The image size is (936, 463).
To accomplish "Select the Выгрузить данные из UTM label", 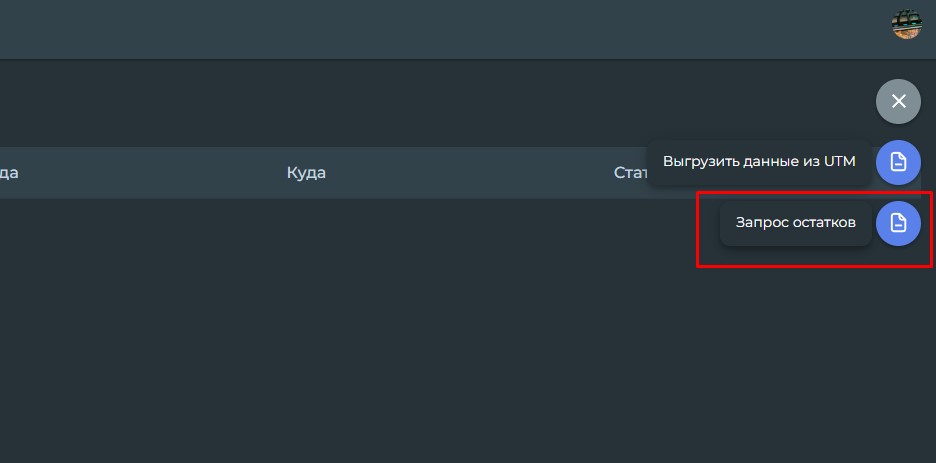I will tap(759, 162).
